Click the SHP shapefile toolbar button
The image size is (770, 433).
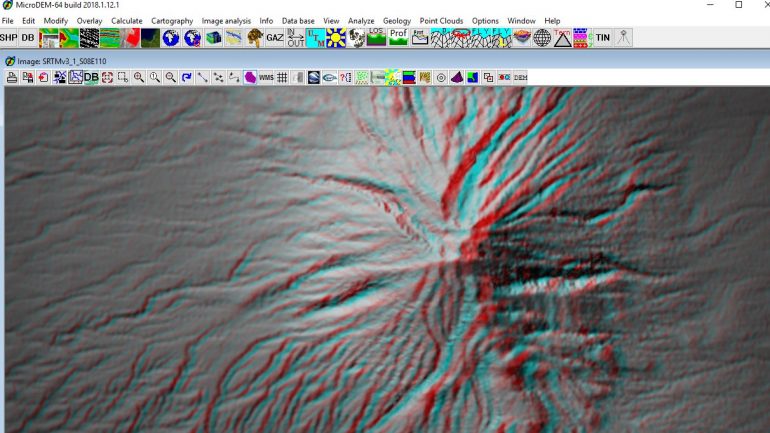coord(9,37)
